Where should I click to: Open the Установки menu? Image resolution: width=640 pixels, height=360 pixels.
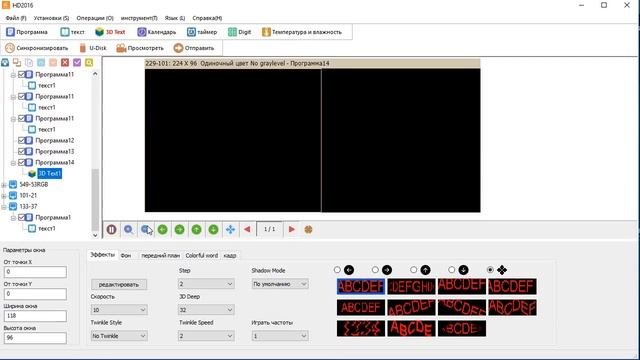point(51,18)
